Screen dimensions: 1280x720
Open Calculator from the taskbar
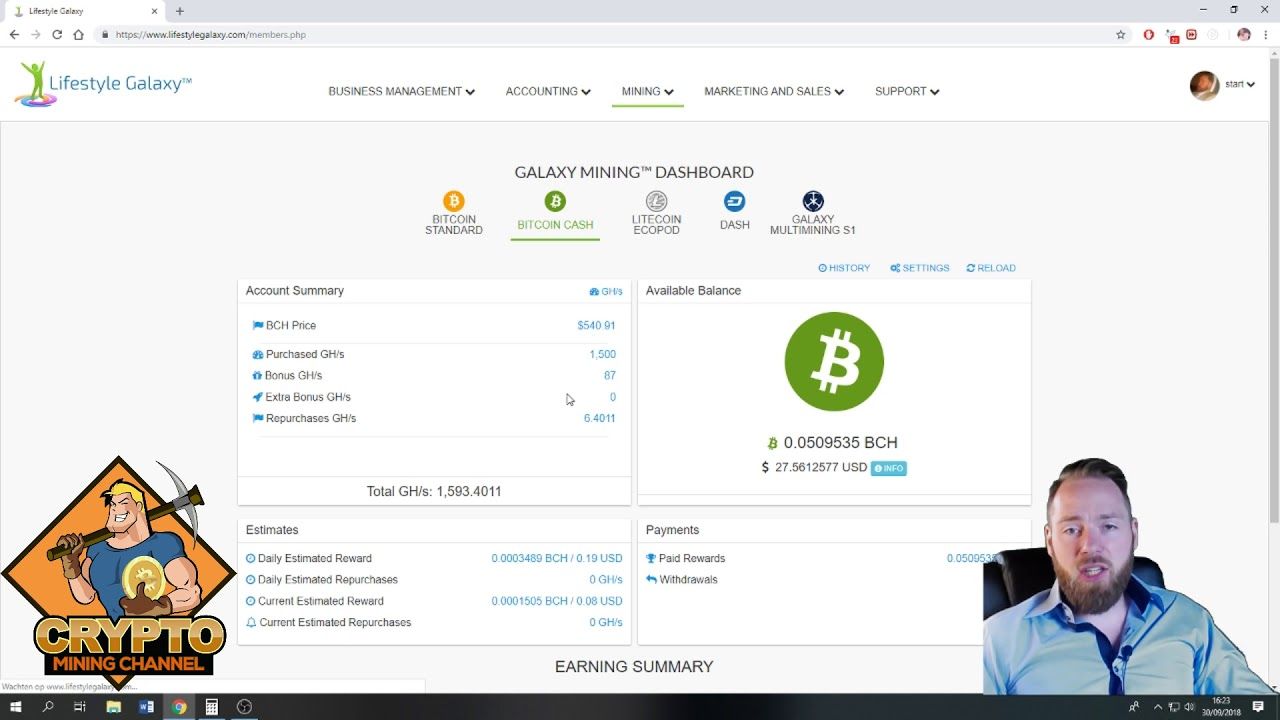coord(211,707)
